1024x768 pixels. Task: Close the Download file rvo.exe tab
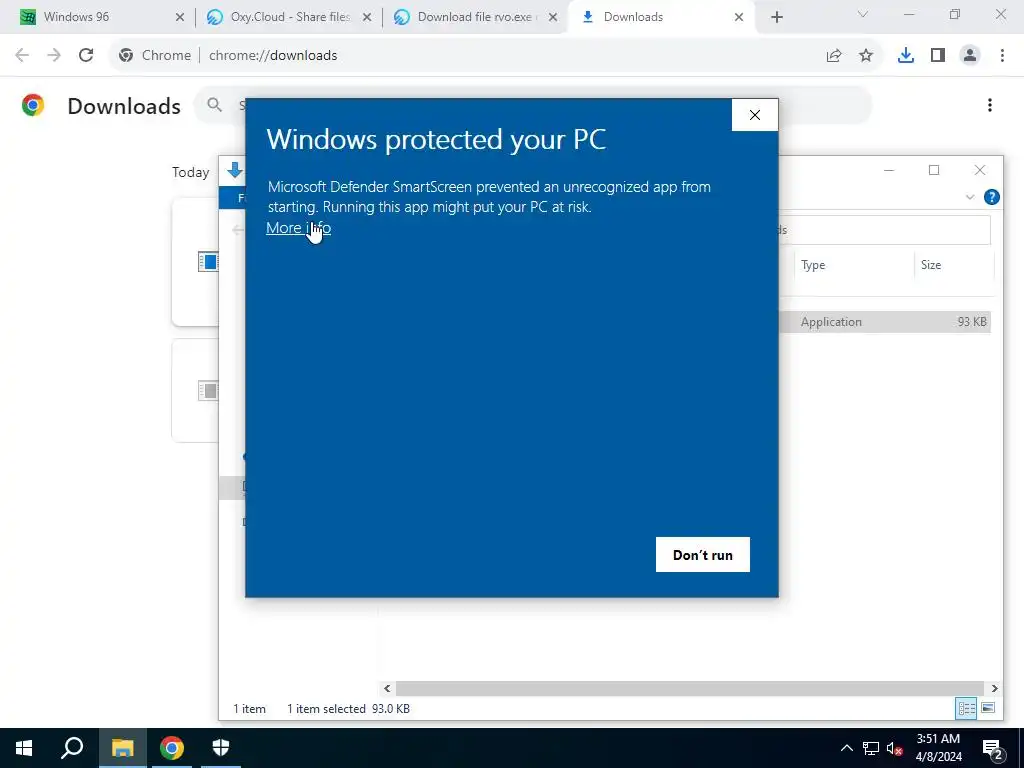(x=553, y=17)
